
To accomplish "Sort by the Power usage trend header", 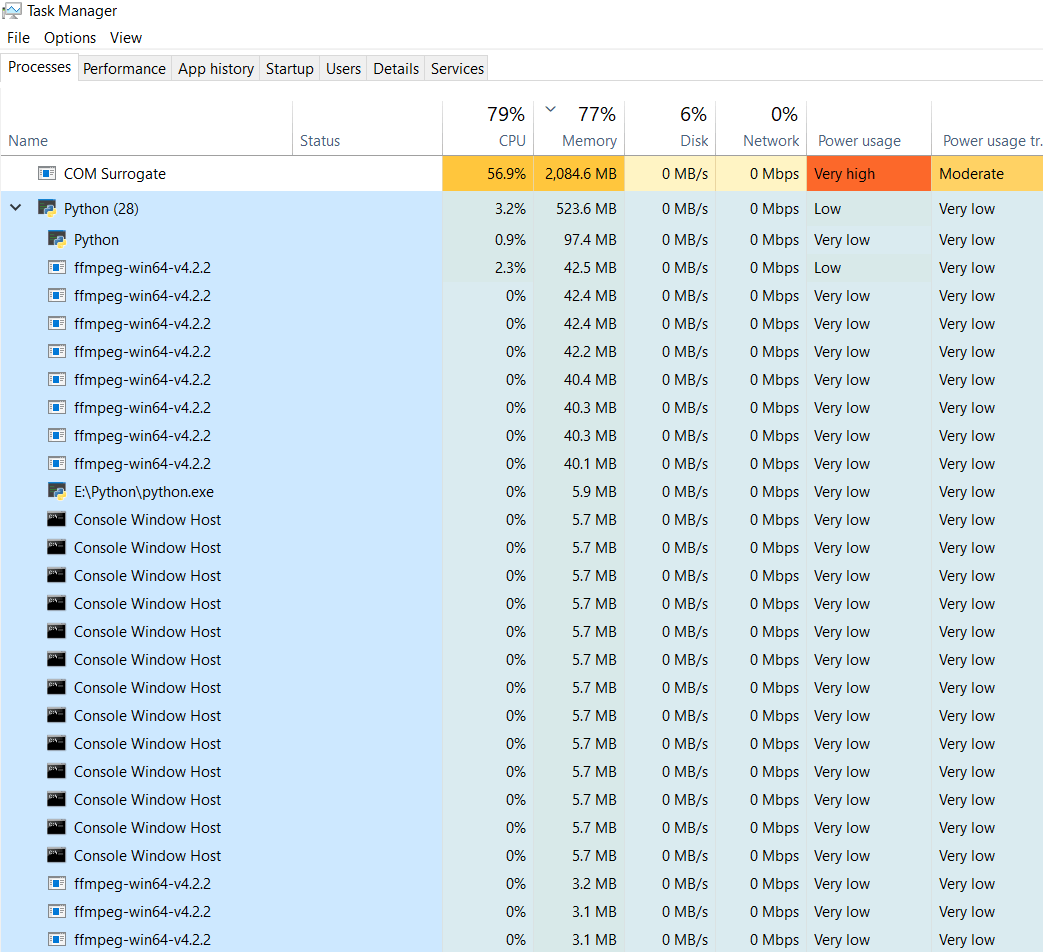I will click(x=987, y=128).
